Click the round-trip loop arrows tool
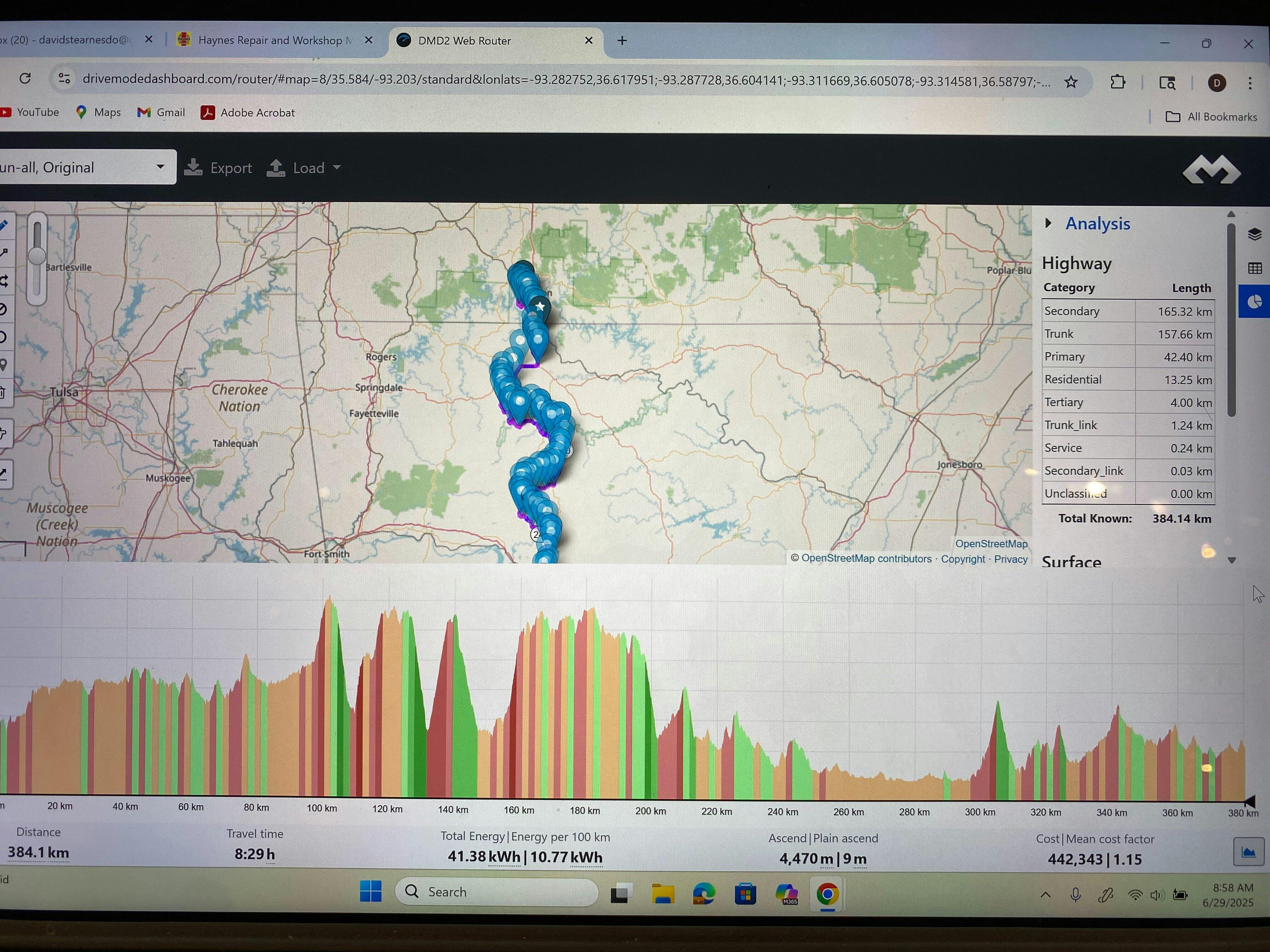This screenshot has height=952, width=1270. pyautogui.click(x=4, y=280)
